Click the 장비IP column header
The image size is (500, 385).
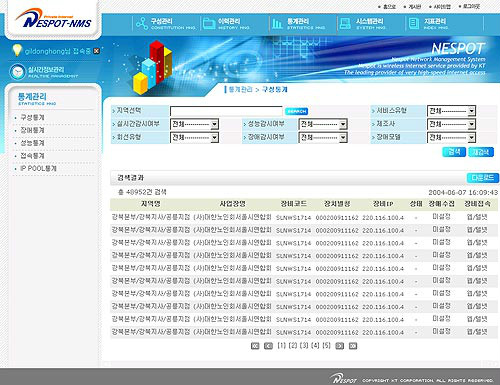pyautogui.click(x=383, y=204)
